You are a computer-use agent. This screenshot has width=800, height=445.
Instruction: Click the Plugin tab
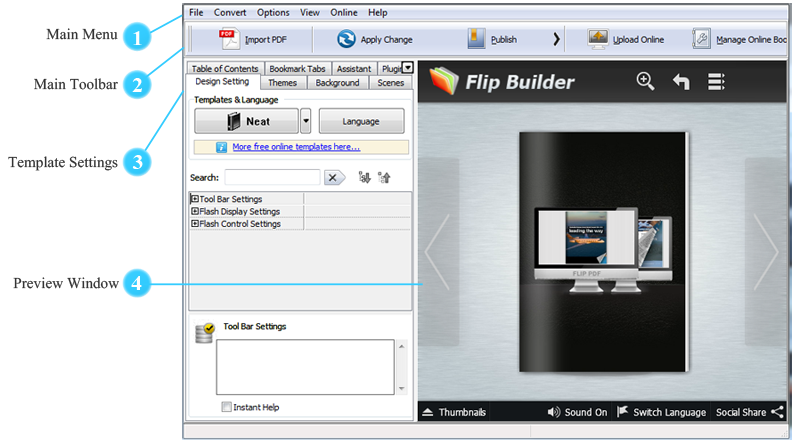coord(391,68)
